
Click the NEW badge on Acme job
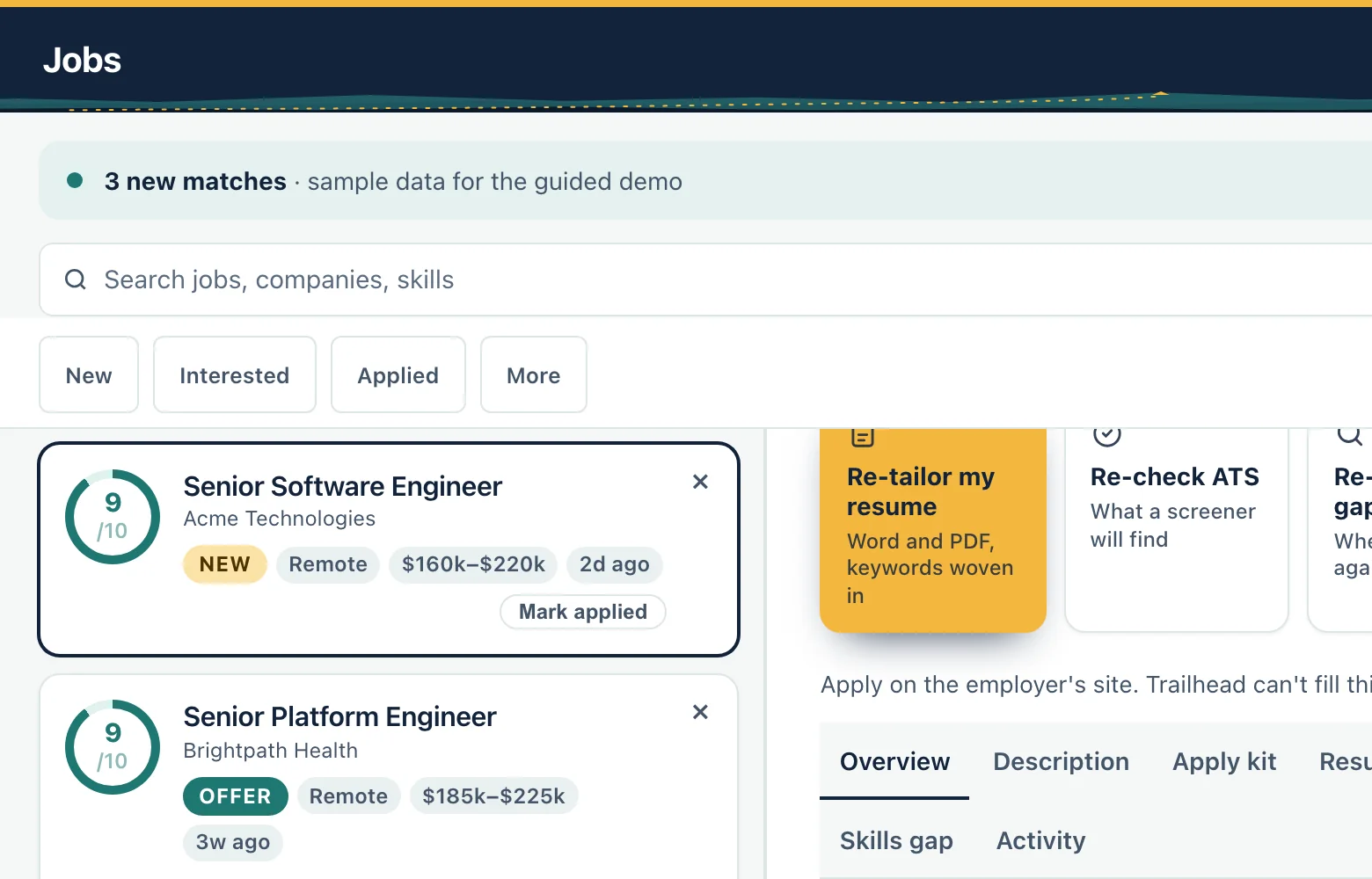pyautogui.click(x=225, y=564)
